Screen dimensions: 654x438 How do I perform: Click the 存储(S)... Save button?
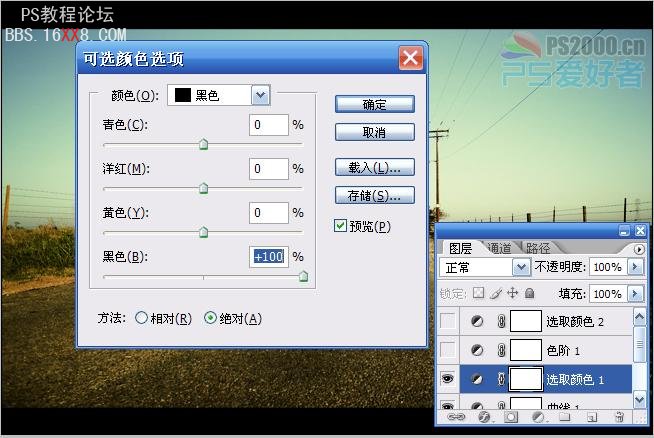tap(375, 195)
